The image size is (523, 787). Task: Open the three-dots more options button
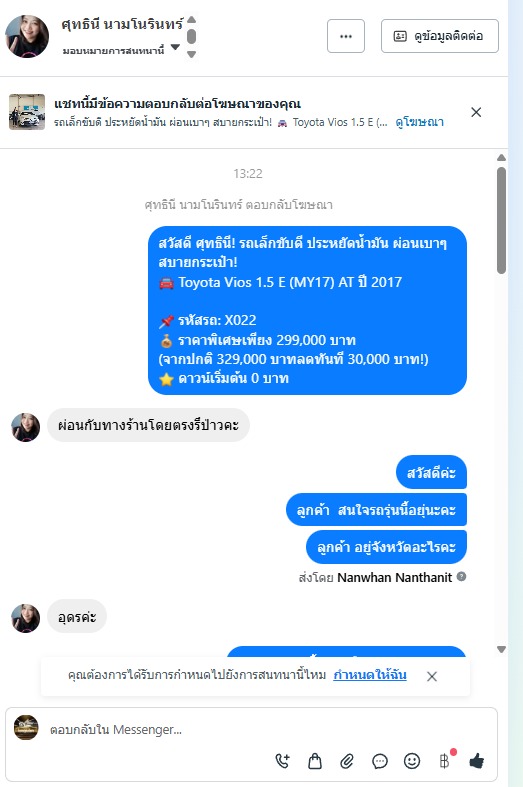click(x=346, y=36)
